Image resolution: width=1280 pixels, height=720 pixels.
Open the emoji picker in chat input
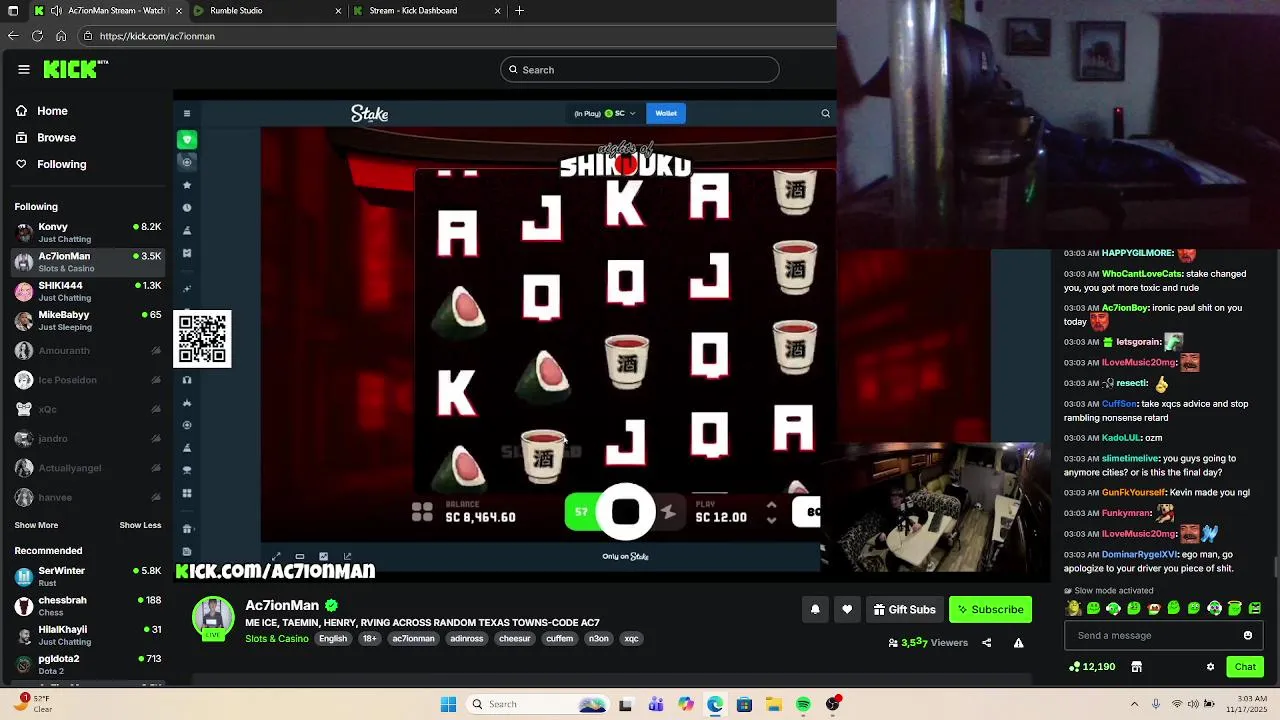click(x=1247, y=635)
